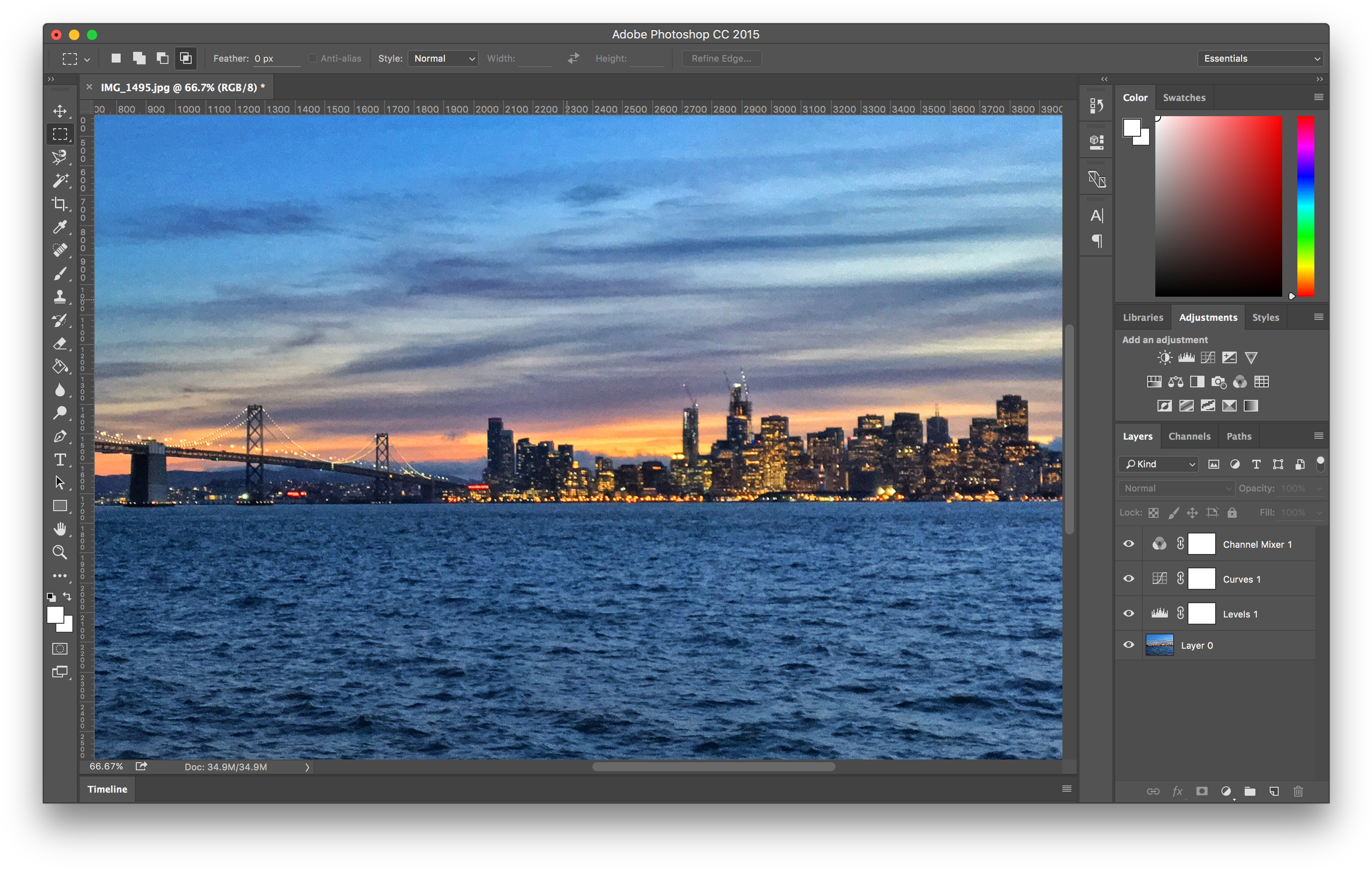Click the Refine Edge button
Image resolution: width=1372 pixels, height=869 pixels.
(x=722, y=59)
